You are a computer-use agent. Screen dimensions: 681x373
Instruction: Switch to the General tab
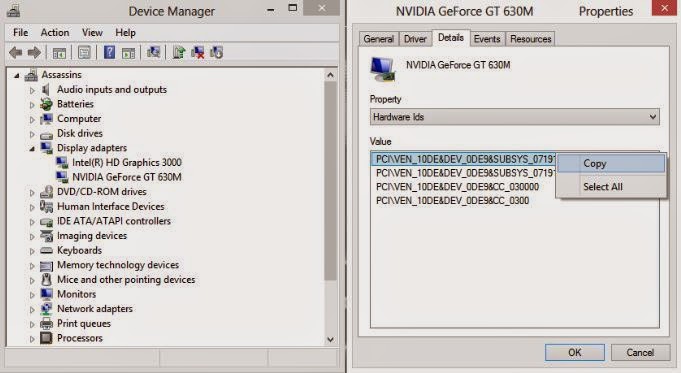pyautogui.click(x=378, y=39)
